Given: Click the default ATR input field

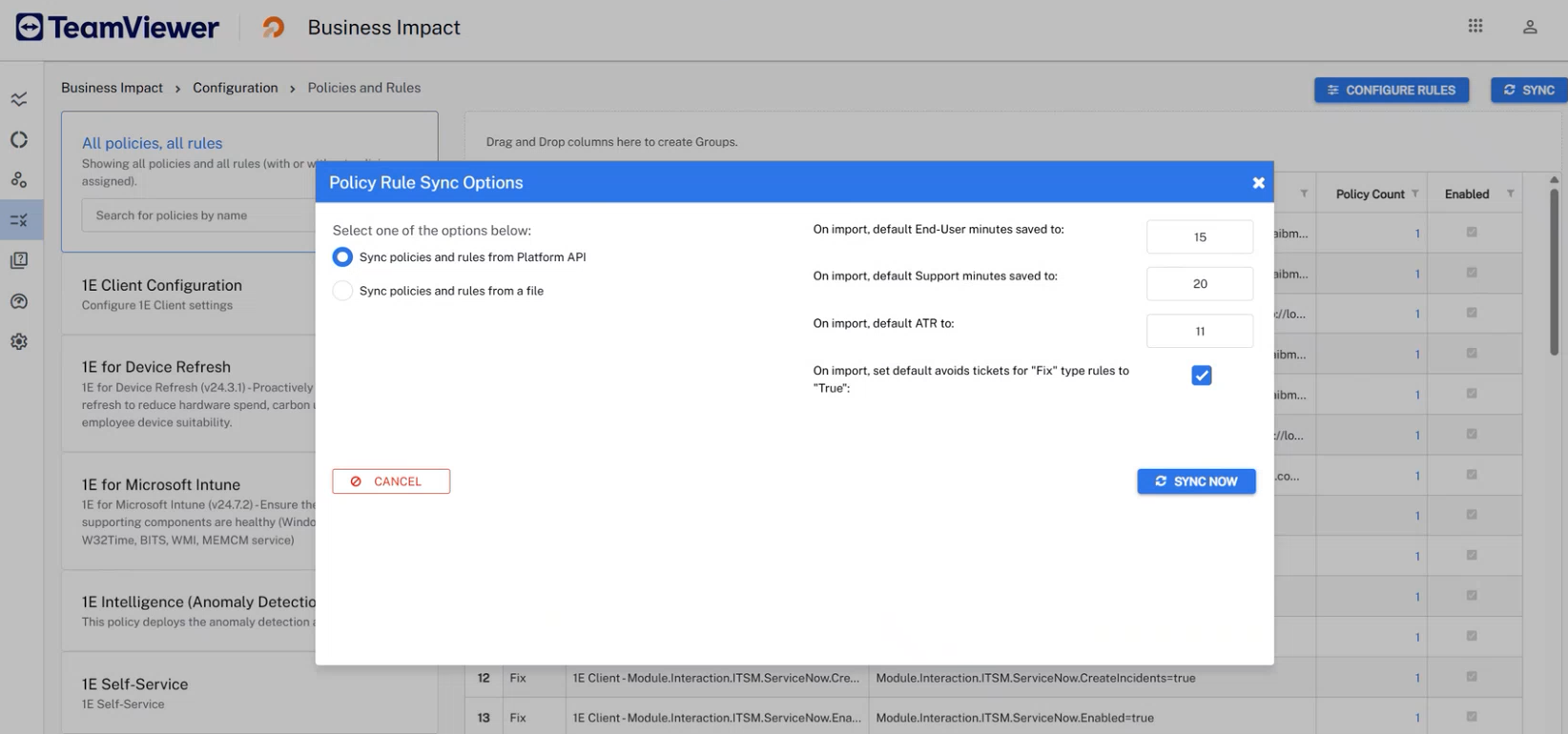Looking at the screenshot, I should pos(1199,331).
